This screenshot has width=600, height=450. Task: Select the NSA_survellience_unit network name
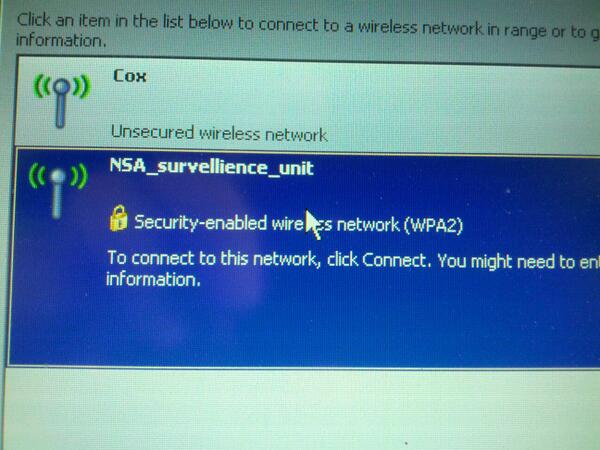212,167
